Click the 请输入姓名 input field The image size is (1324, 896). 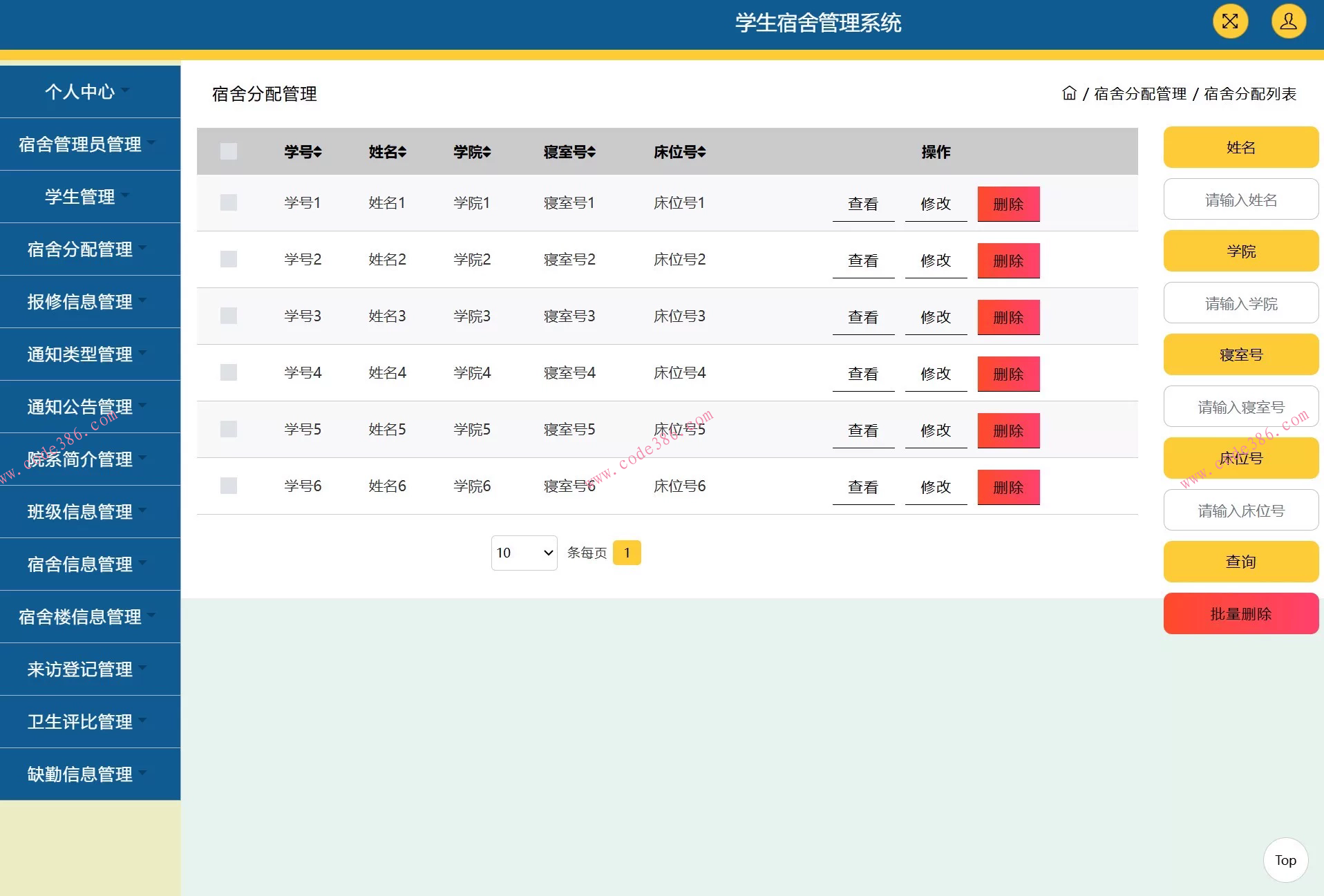pos(1240,199)
